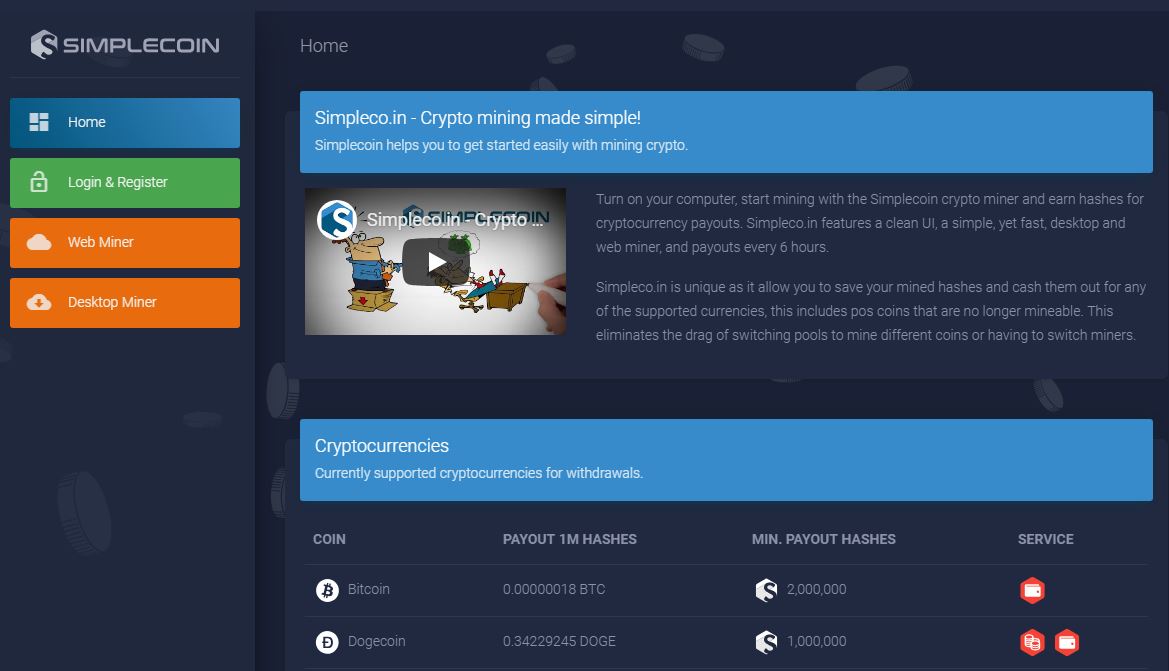Viewport: 1169px width, 671px height.
Task: Click the wallet service icon for Bitcoin
Action: click(x=1032, y=590)
